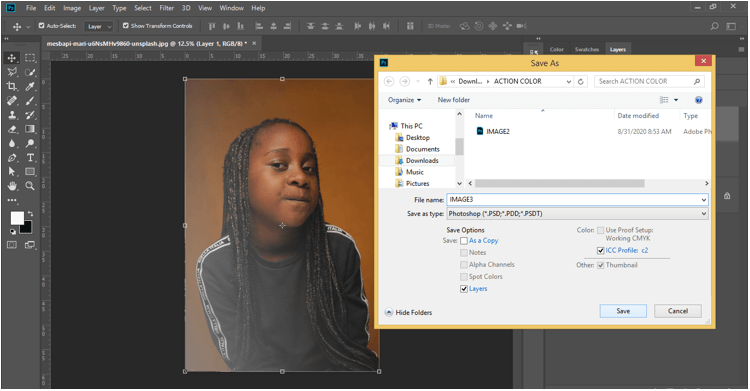Switch to the Color panel tab
Viewport: 750px width, 391px height.
coord(556,49)
